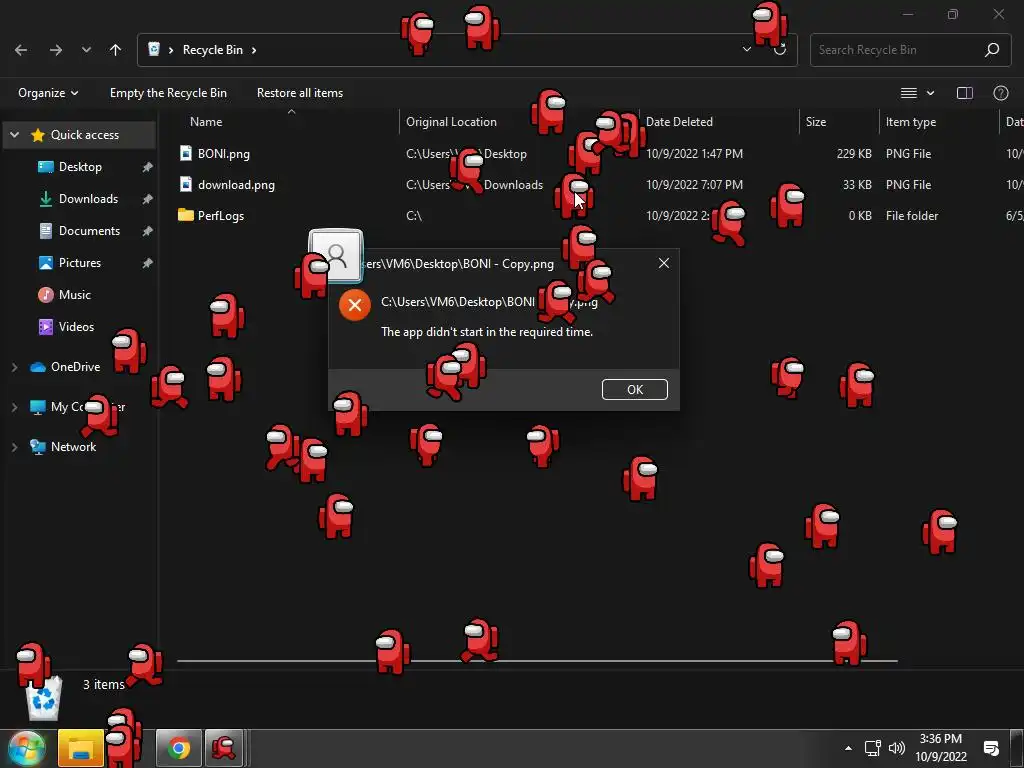Click the red crewmate app in taskbar
Image resolution: width=1024 pixels, height=768 pixels.
tap(224, 748)
